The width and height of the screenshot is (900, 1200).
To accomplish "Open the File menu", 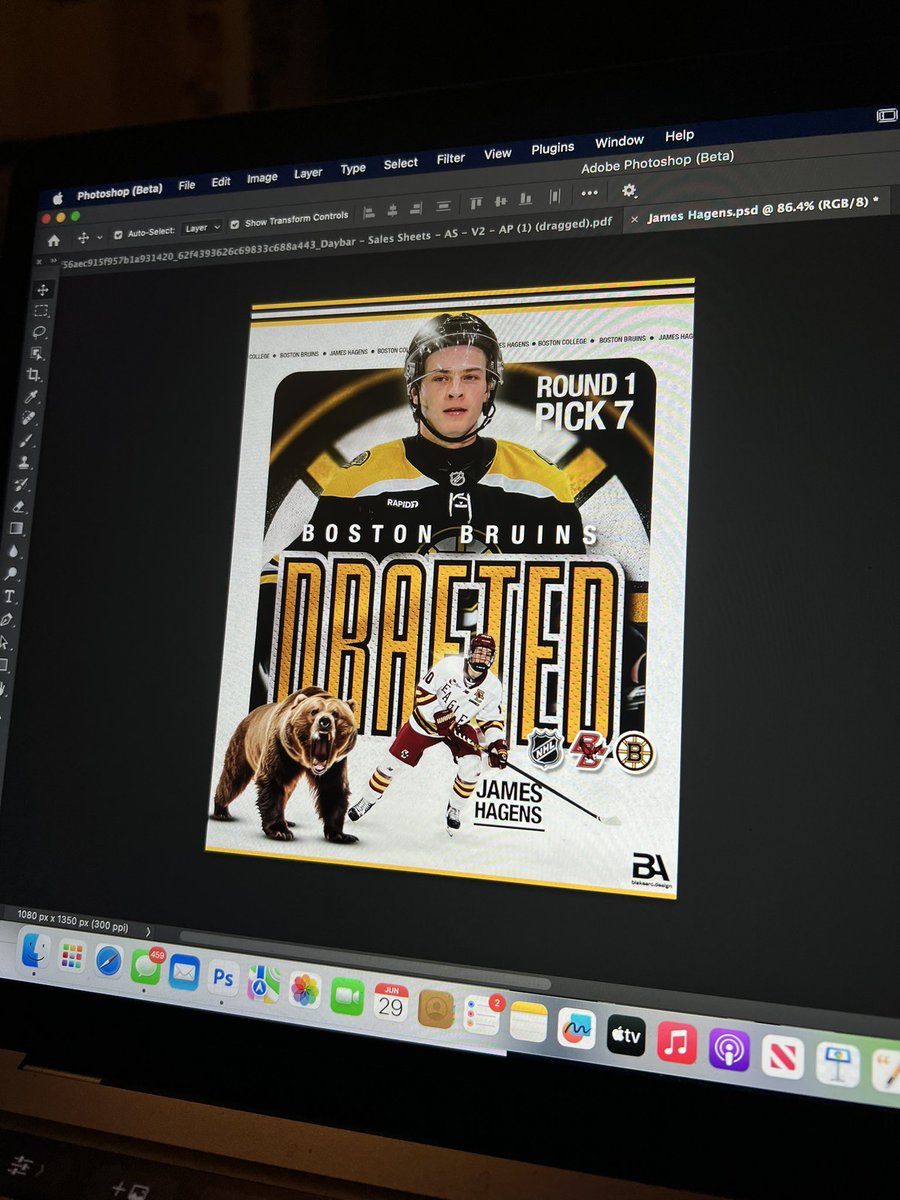I will point(187,186).
